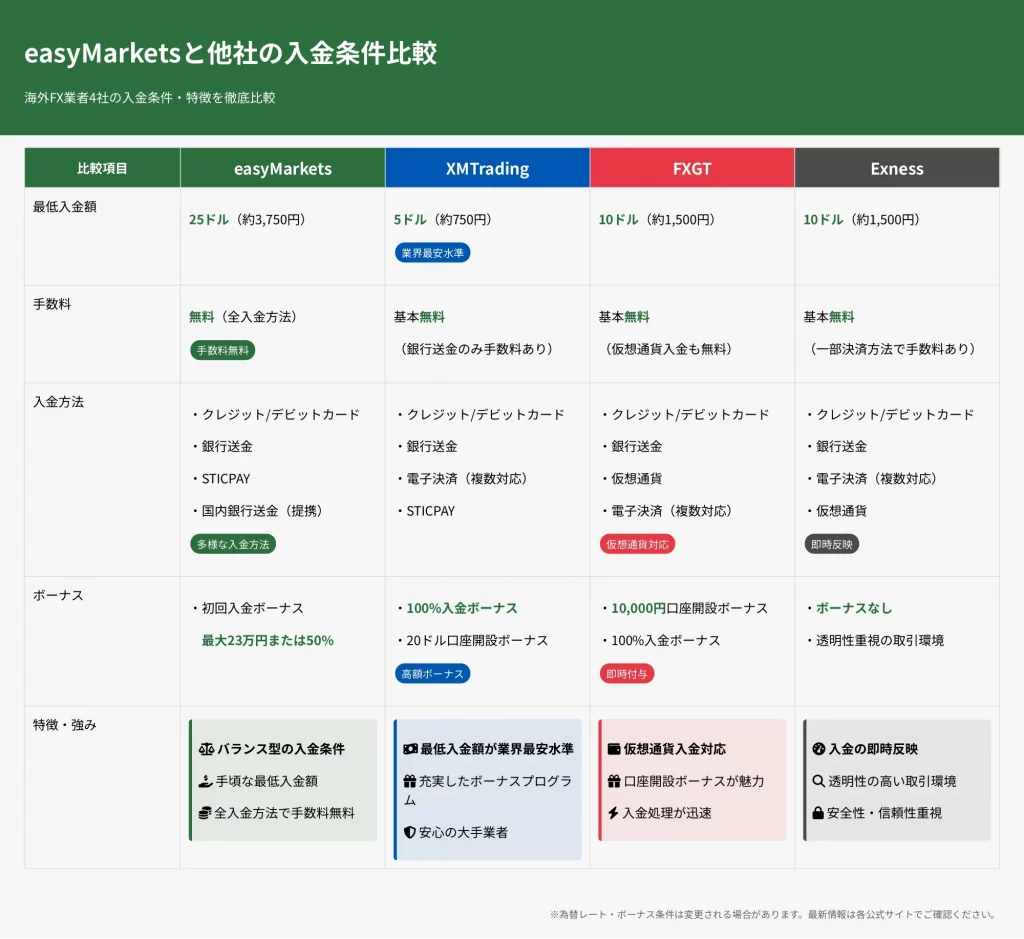Select the dark gray Exness column header
The height and width of the screenshot is (939, 1024).
pyautogui.click(x=897, y=168)
